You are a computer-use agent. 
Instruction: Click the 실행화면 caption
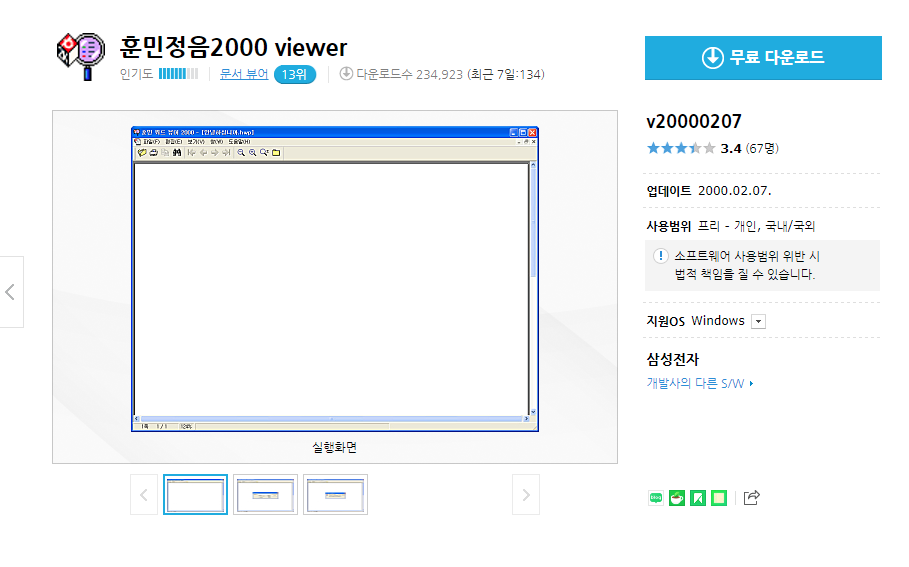point(334,448)
